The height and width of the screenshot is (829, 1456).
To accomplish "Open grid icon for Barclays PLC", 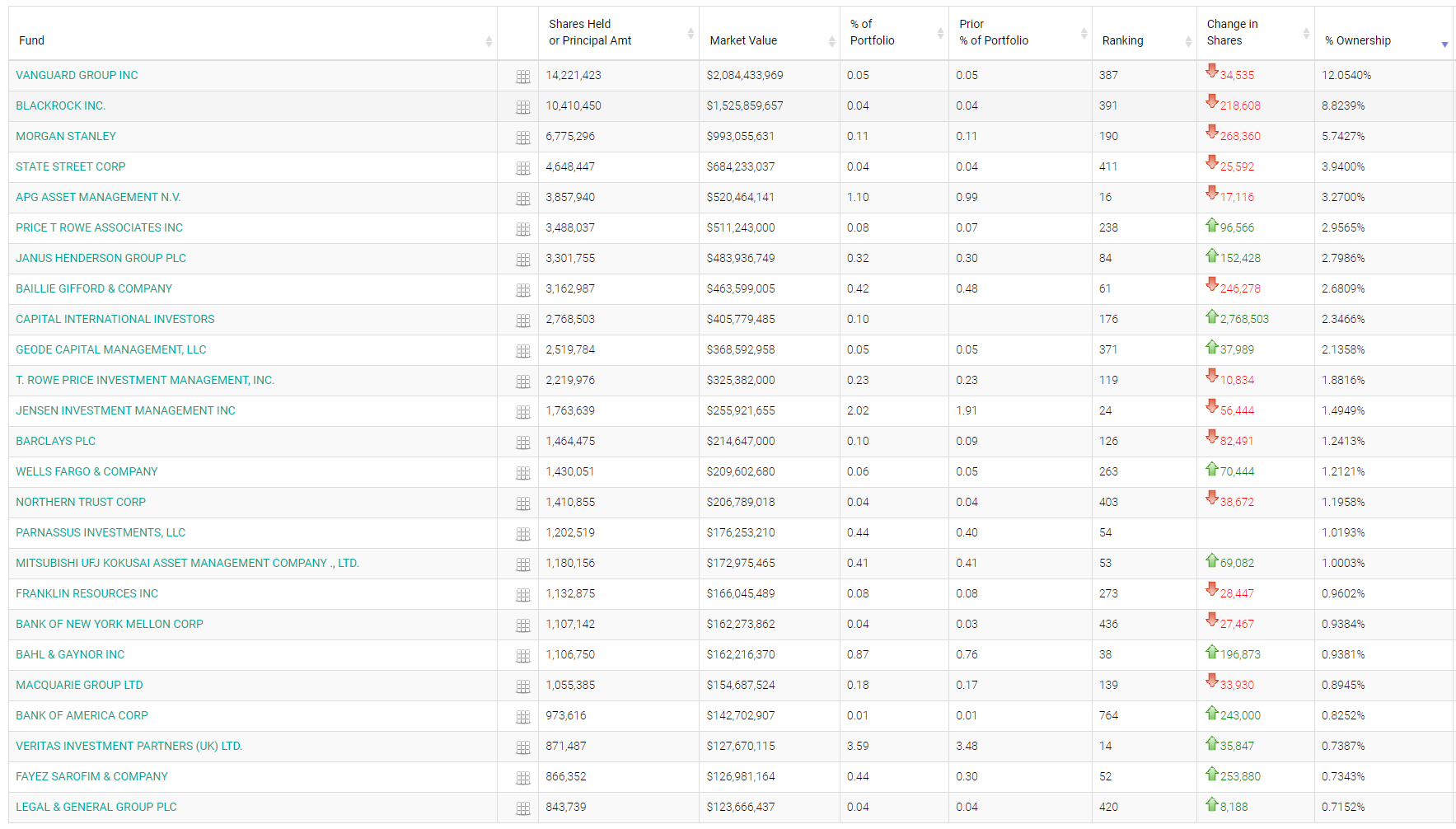I will (522, 443).
